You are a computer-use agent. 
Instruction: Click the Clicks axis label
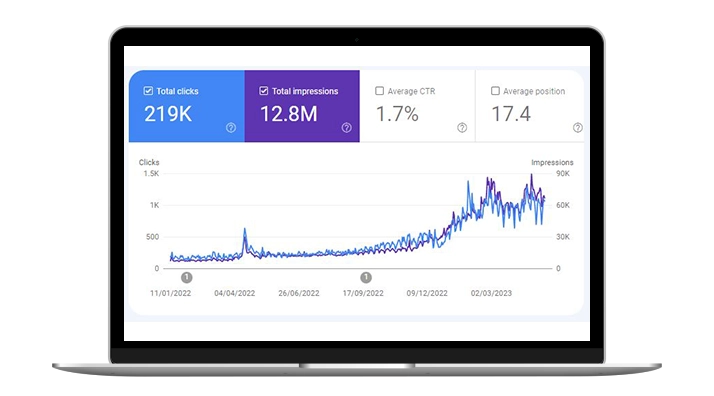149,162
